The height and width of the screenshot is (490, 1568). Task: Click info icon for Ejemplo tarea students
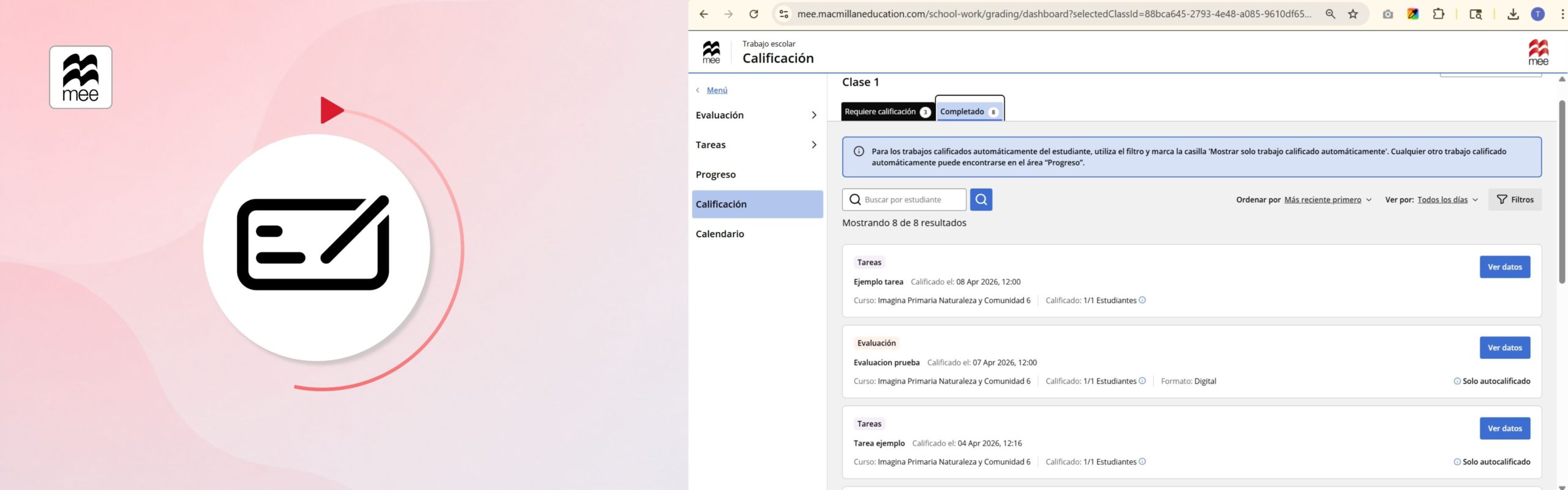[1142, 300]
